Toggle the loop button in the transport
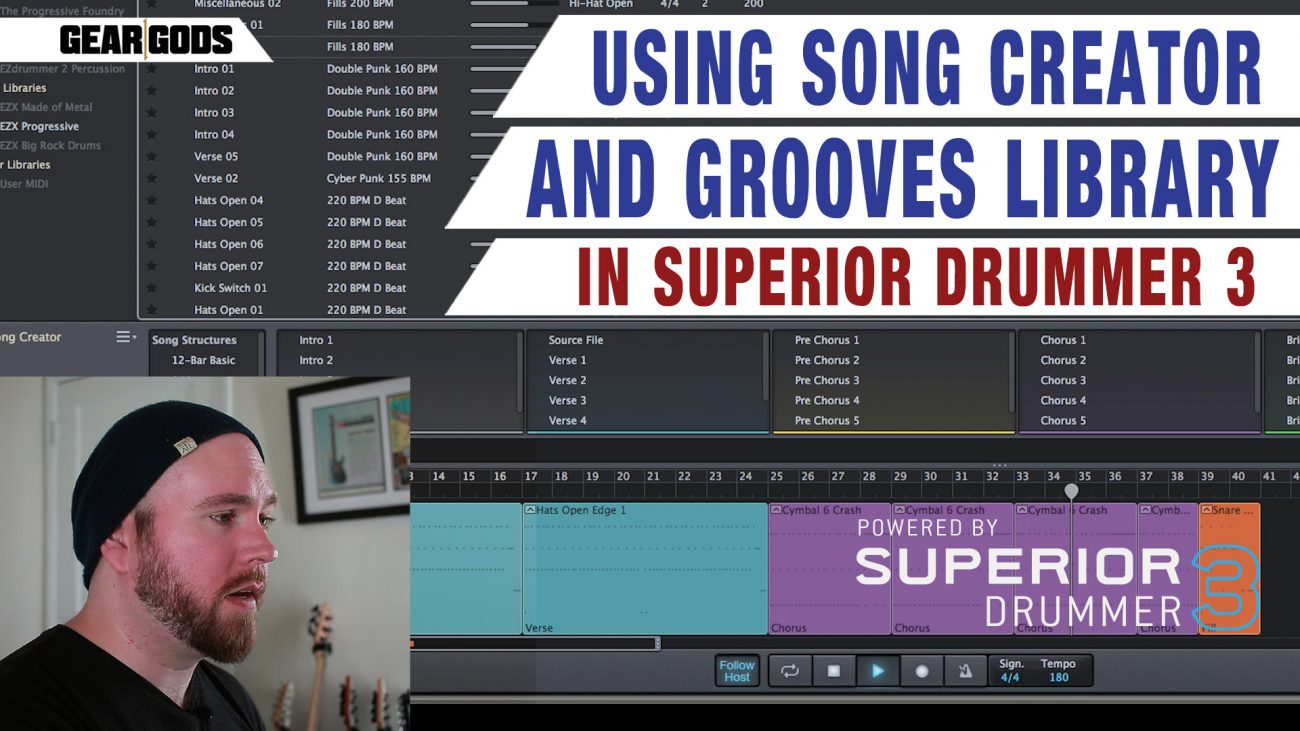 tap(790, 671)
